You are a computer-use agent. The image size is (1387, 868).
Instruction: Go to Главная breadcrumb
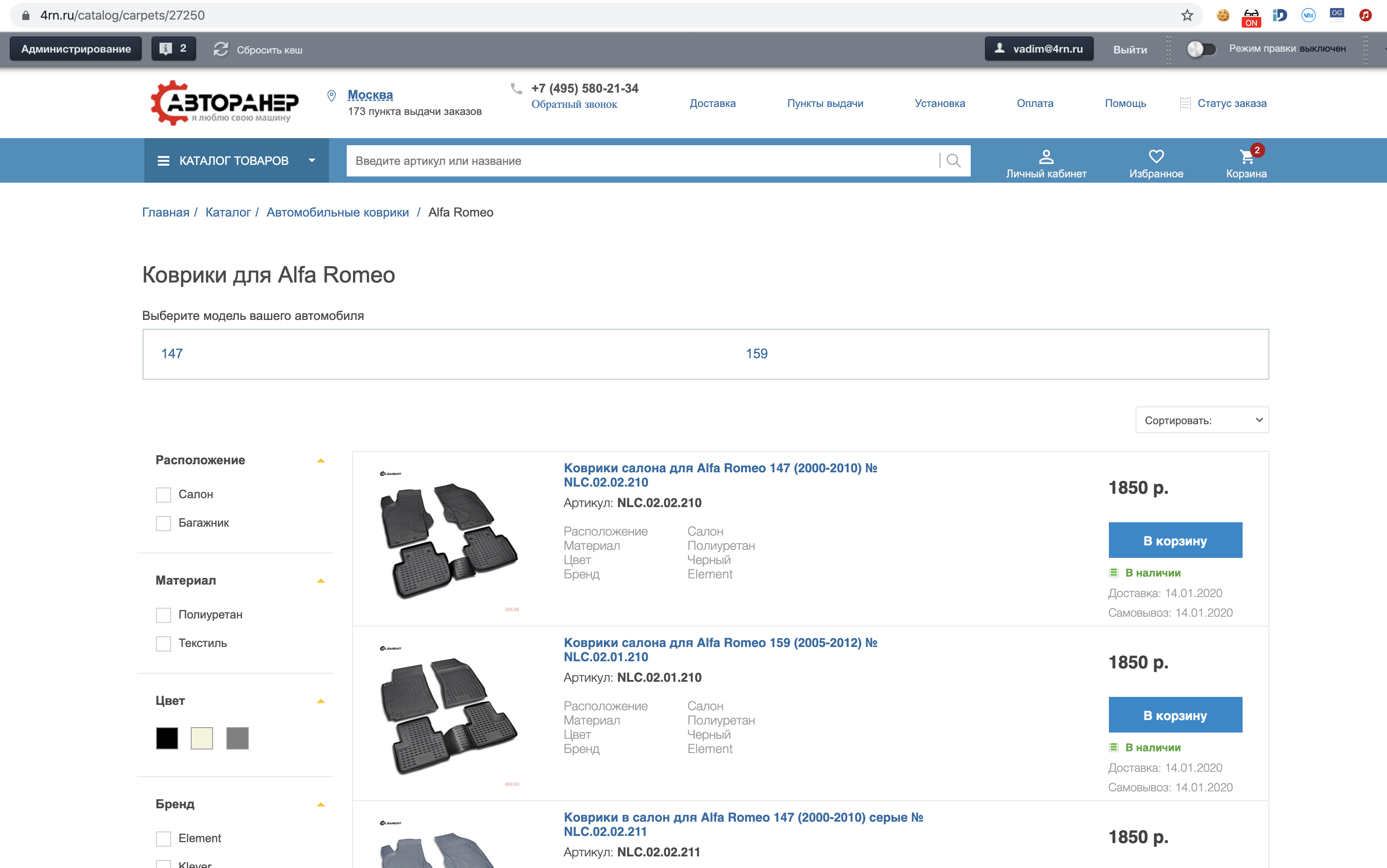click(x=165, y=213)
